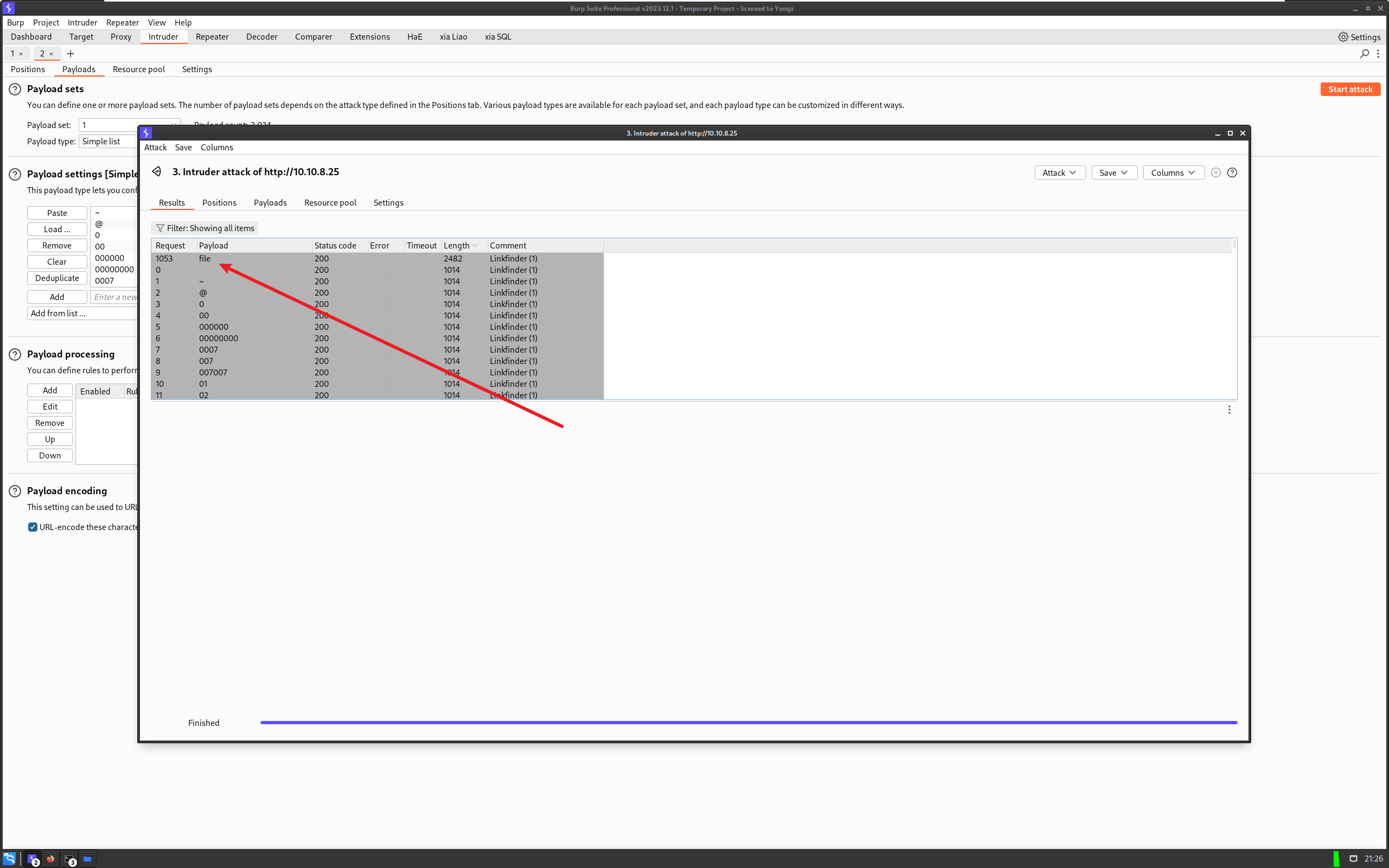Open the Add from list dropdown
Screen dimensions: 1389x868
[82, 314]
